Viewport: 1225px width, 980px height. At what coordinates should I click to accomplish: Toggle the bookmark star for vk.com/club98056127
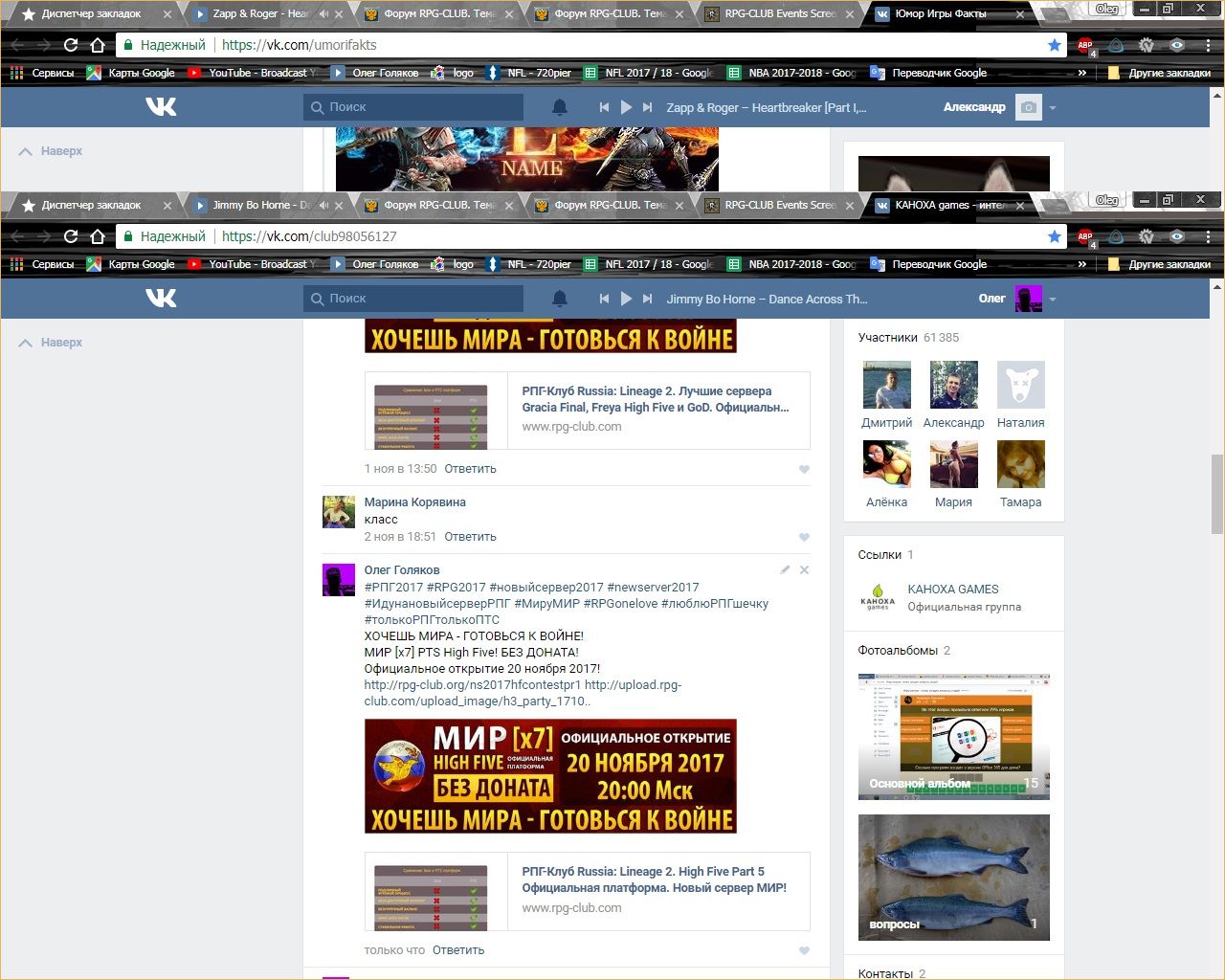pyautogui.click(x=1054, y=236)
